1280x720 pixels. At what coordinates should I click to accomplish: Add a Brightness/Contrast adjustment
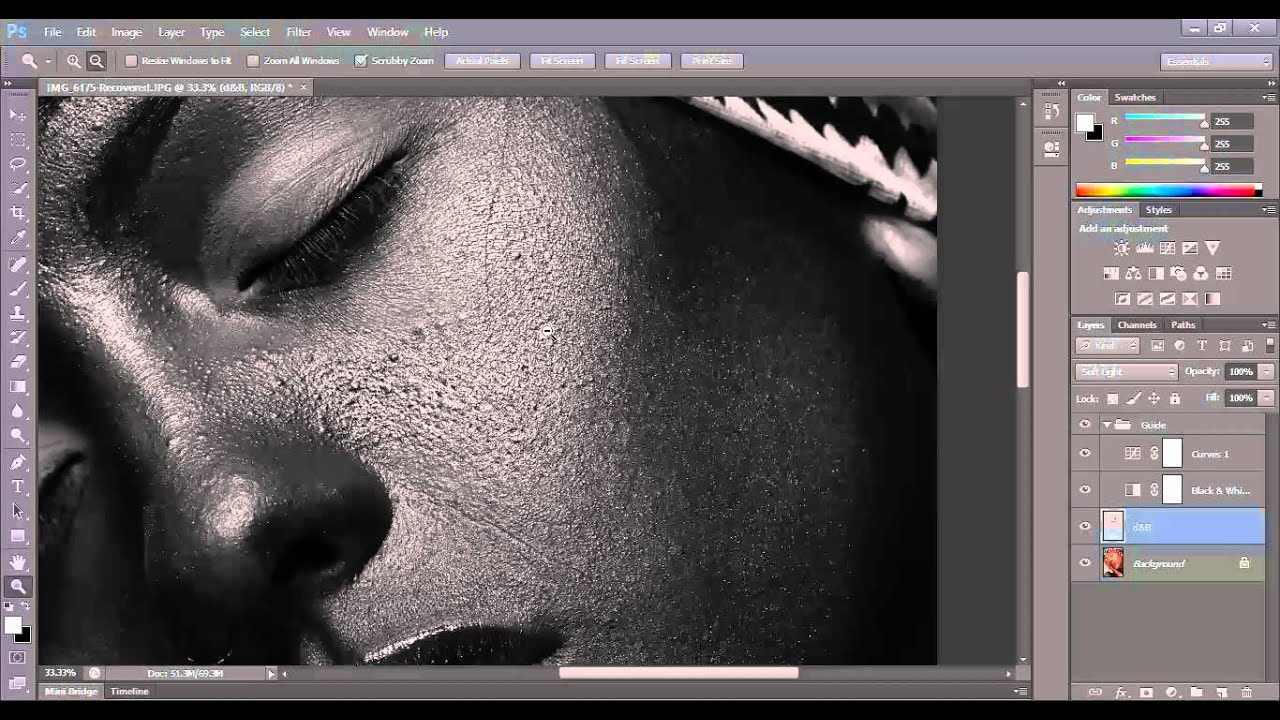[1121, 248]
